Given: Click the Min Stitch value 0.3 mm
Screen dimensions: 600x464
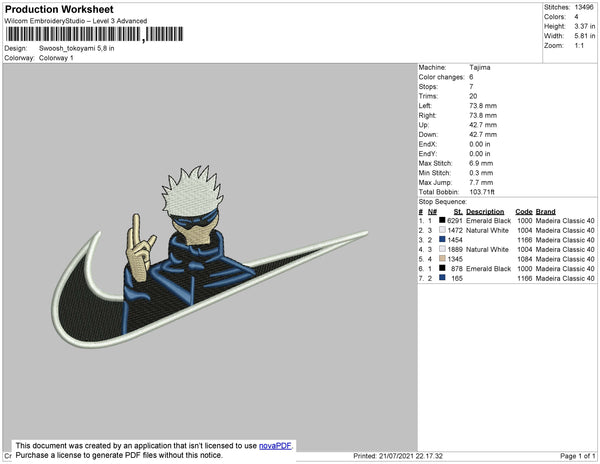Looking at the screenshot, I should pos(481,173).
